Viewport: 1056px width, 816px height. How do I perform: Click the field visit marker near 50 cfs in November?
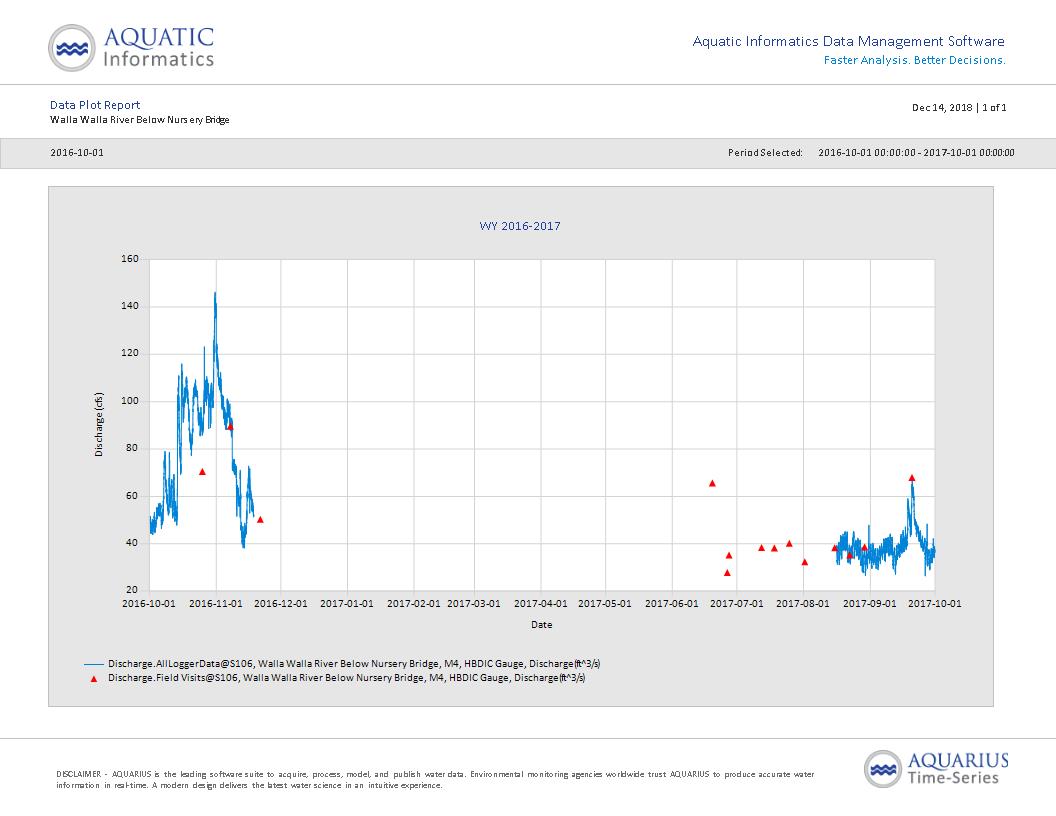[x=260, y=520]
